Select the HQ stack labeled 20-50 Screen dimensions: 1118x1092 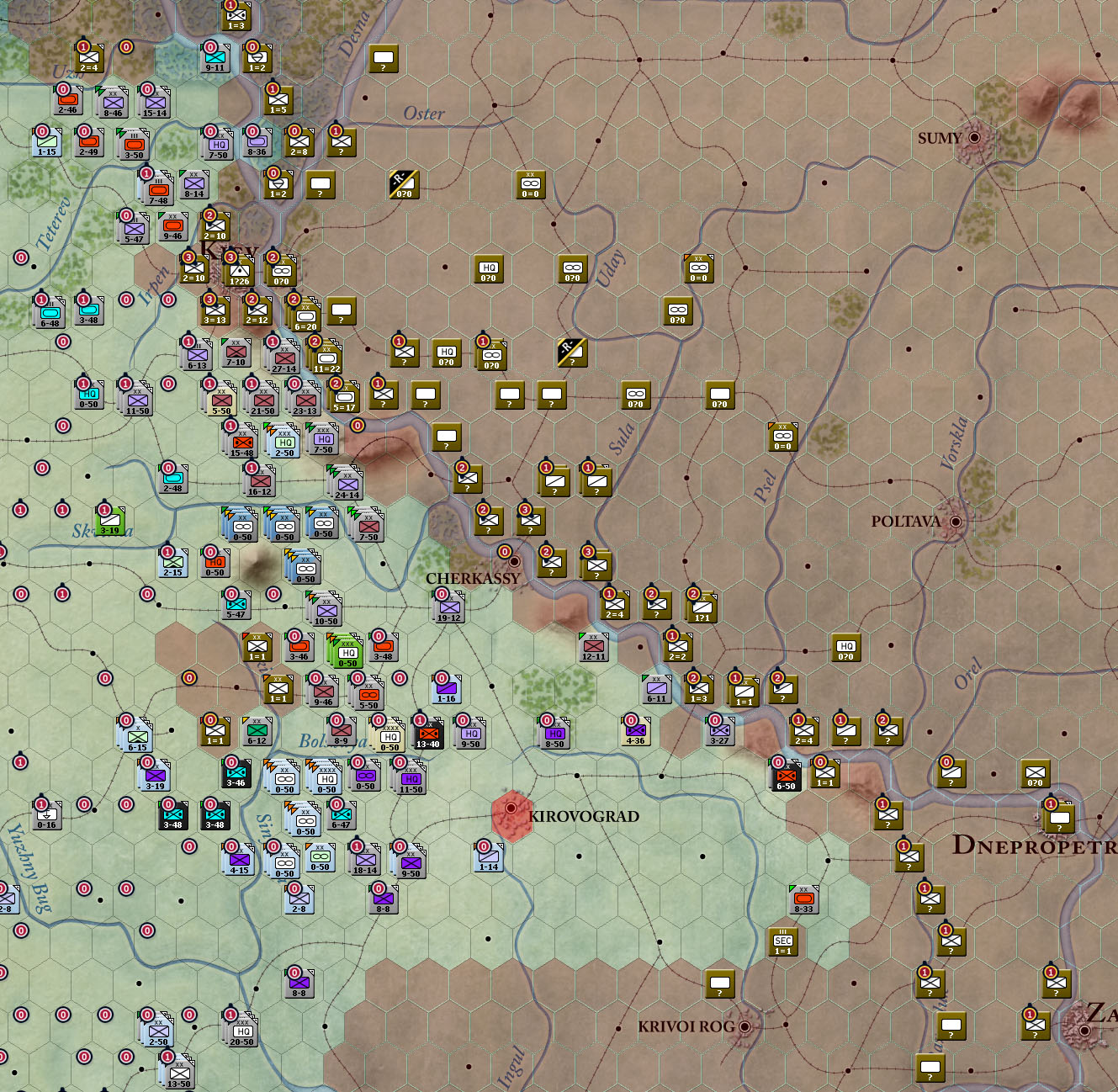point(241,1029)
